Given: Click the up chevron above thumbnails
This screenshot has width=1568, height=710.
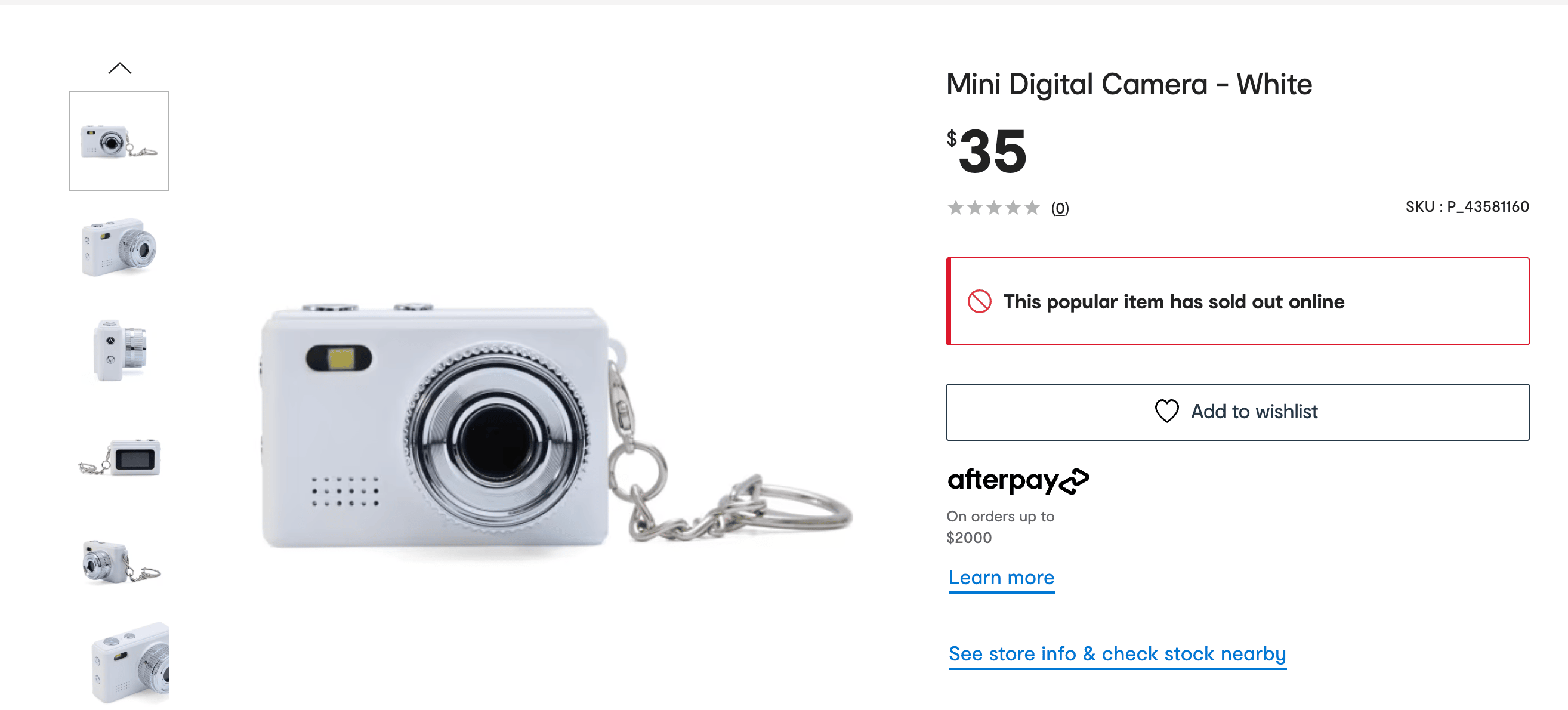Looking at the screenshot, I should (x=120, y=68).
